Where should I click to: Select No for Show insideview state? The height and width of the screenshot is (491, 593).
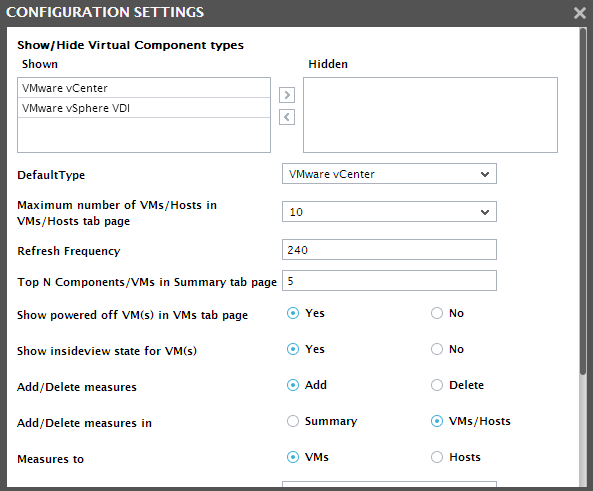tap(437, 349)
